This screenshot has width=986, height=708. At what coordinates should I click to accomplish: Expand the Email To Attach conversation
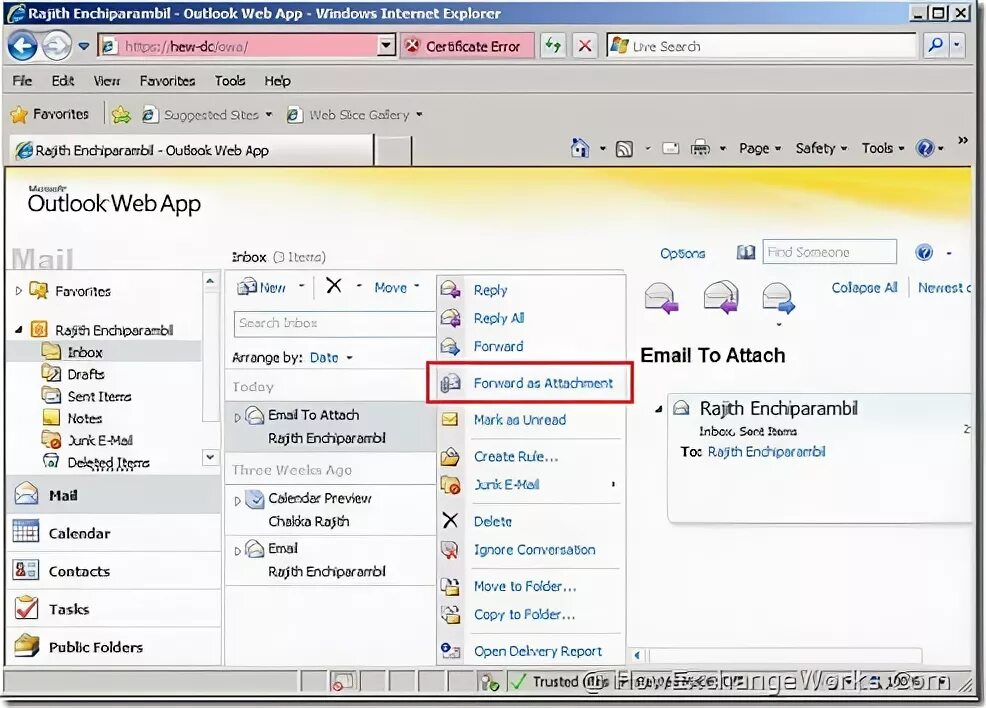coord(237,417)
